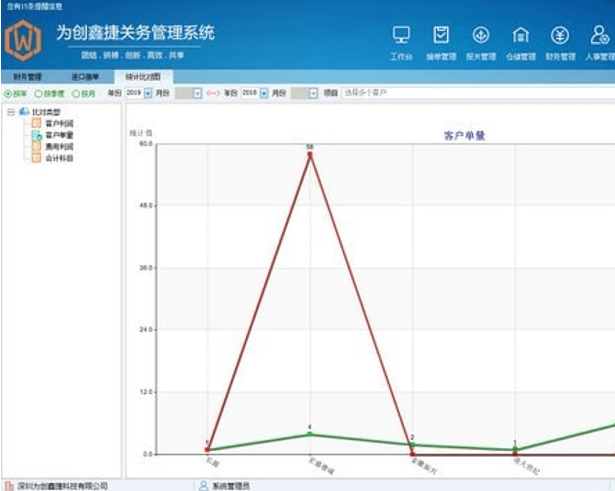Open the first year dropdown showing 2019
Viewport: 615px width, 491px height.
pyautogui.click(x=148, y=93)
